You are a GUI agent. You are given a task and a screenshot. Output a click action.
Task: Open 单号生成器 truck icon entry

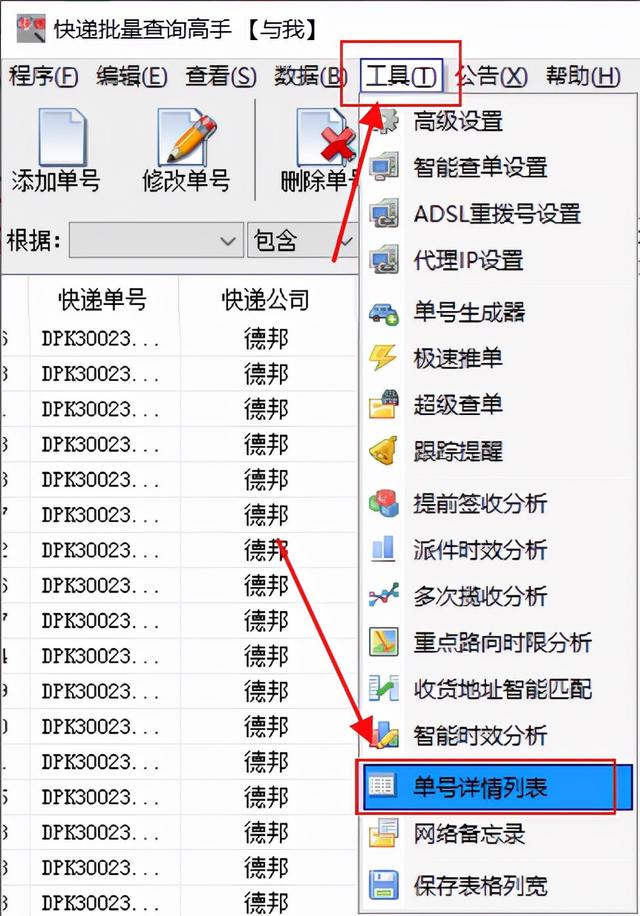[384, 313]
